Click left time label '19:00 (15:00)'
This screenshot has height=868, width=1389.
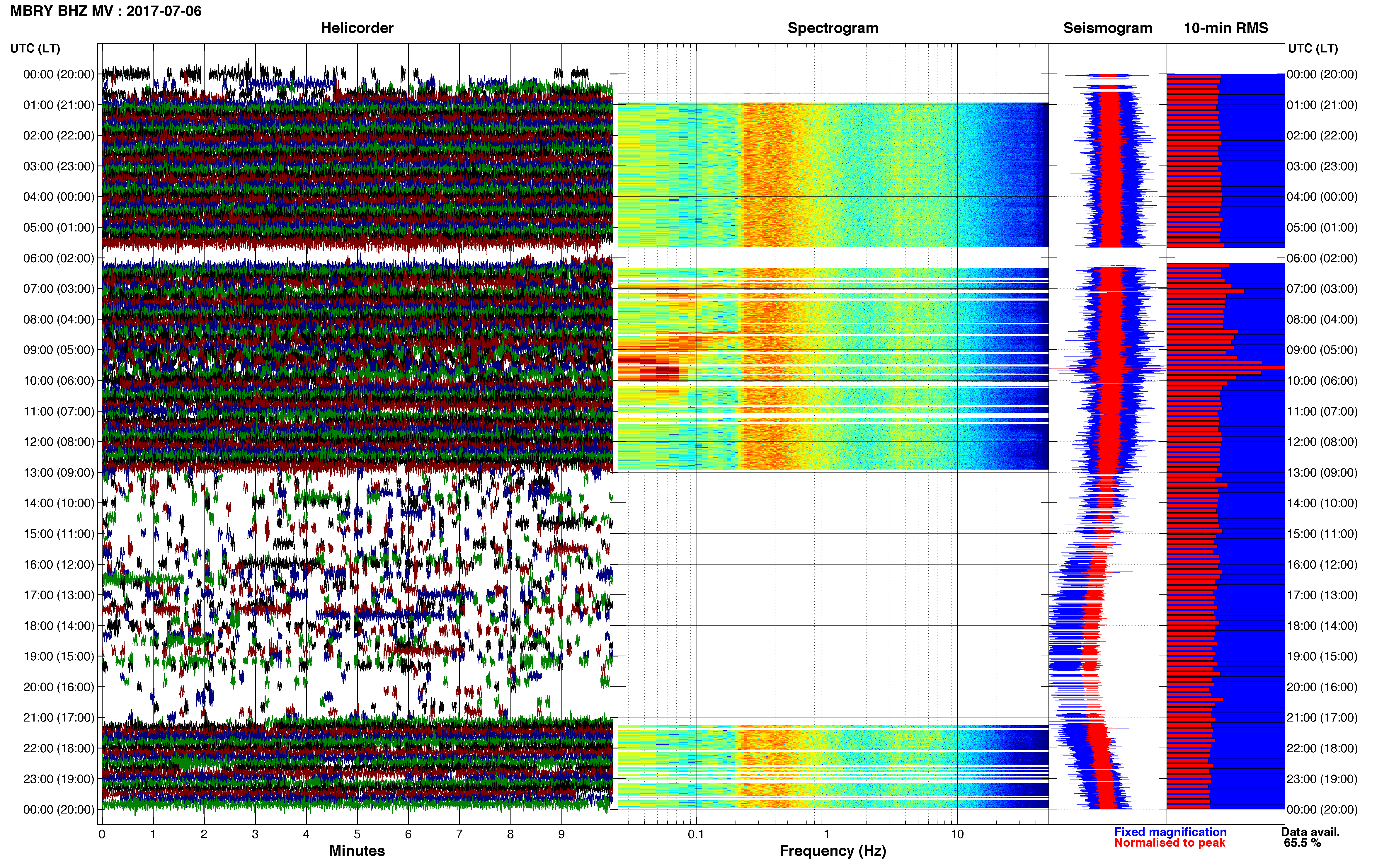pyautogui.click(x=59, y=656)
